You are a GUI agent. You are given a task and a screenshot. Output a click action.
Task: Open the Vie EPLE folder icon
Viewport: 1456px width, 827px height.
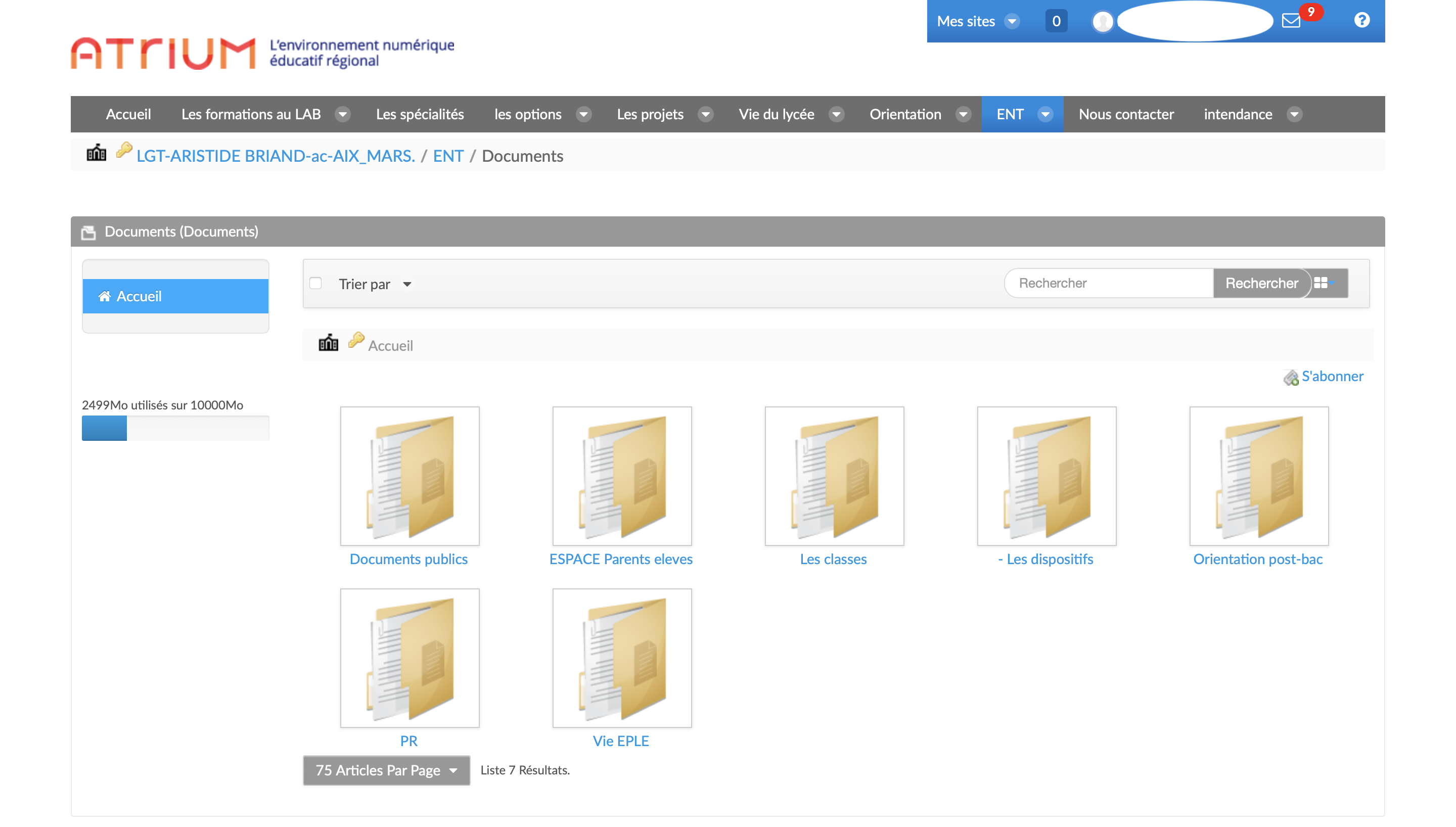click(622, 658)
